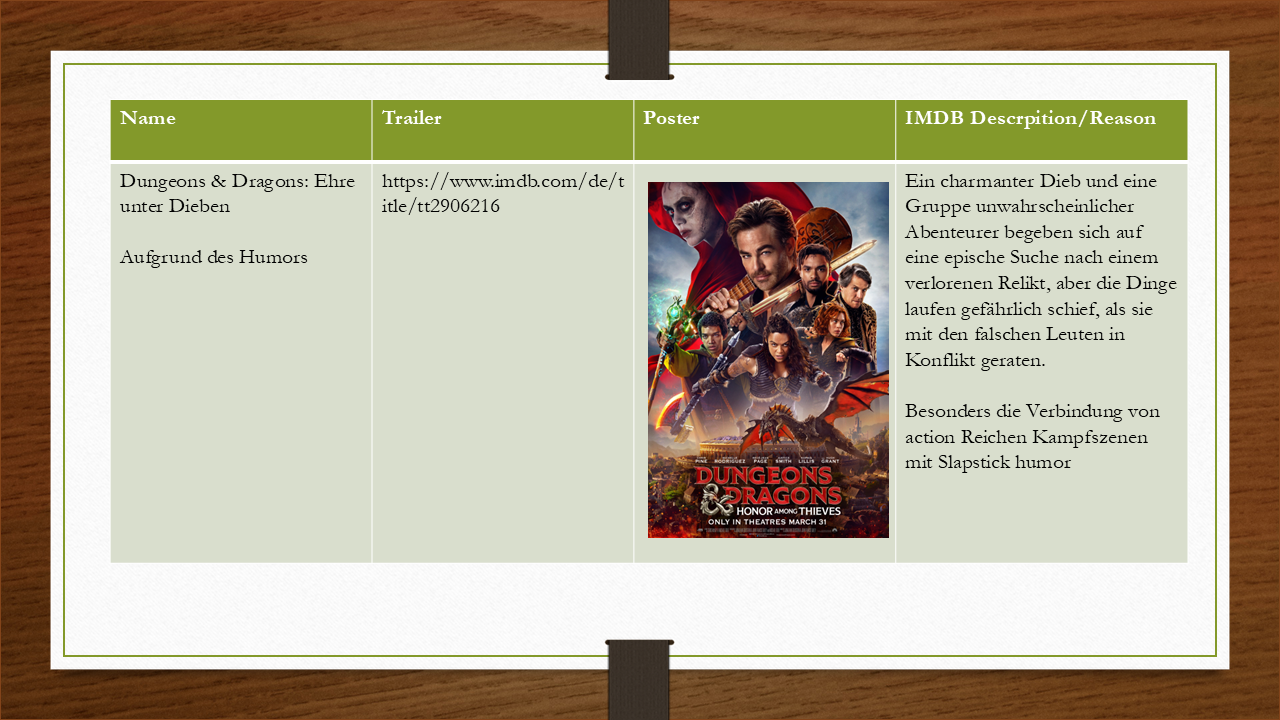This screenshot has height=720, width=1280.
Task: Select the Dungeons & Dragons movie poster image
Action: (x=768, y=360)
